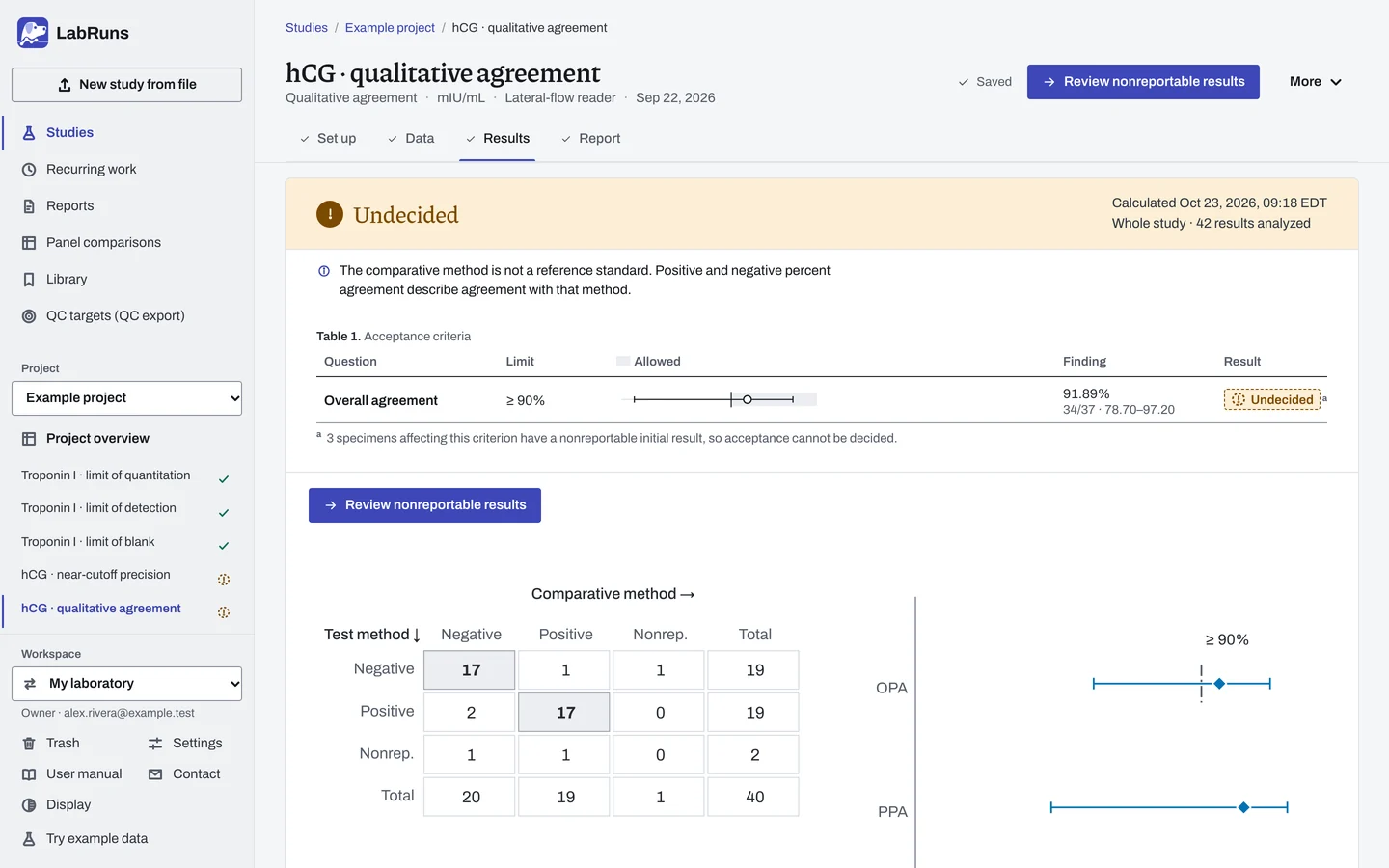Click the info icon beside comparative method note
Screen dimensions: 1389x868
(x=324, y=271)
